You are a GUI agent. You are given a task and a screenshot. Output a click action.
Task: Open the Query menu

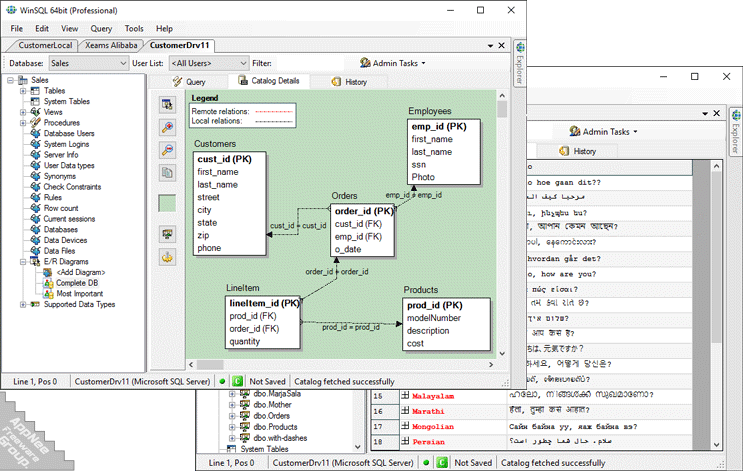[101, 28]
